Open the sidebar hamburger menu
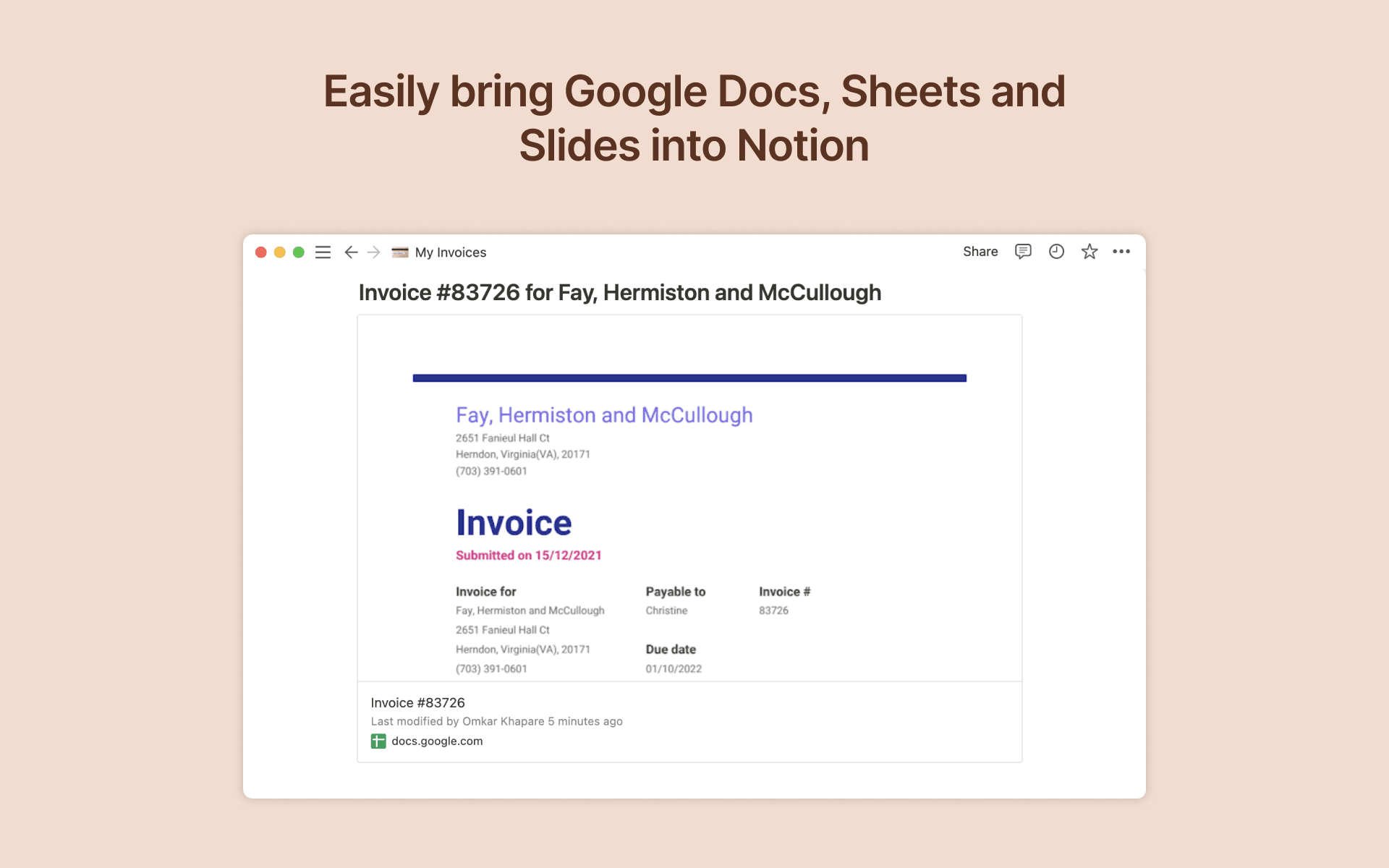 323,252
